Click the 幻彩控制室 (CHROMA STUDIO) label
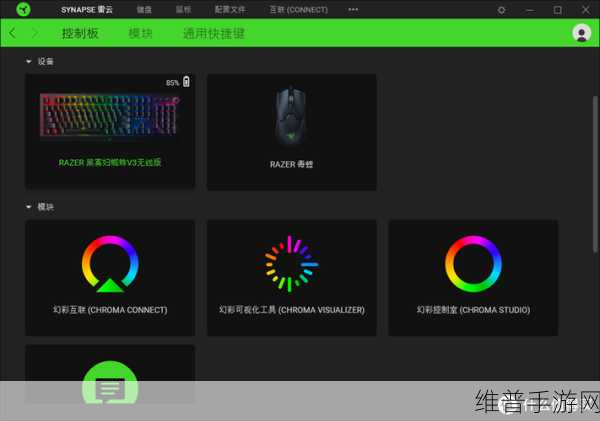The height and width of the screenshot is (421, 600). tap(473, 310)
